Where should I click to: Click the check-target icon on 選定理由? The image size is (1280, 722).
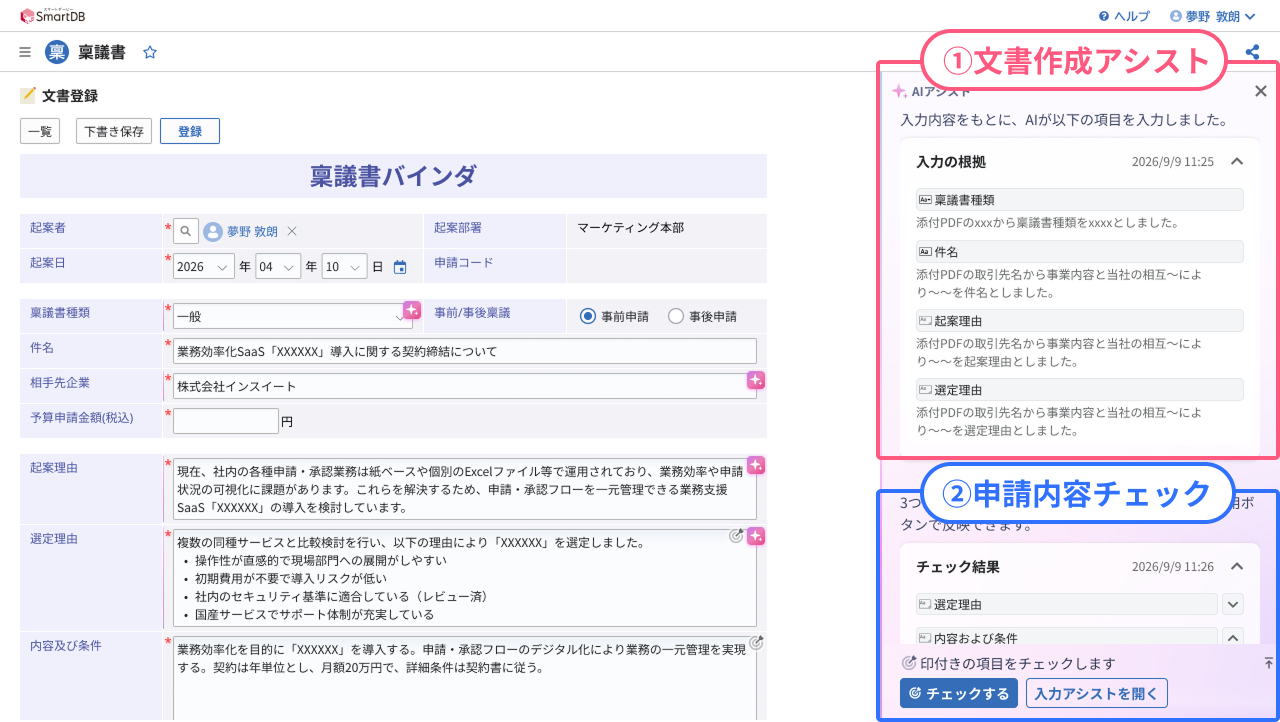click(736, 536)
